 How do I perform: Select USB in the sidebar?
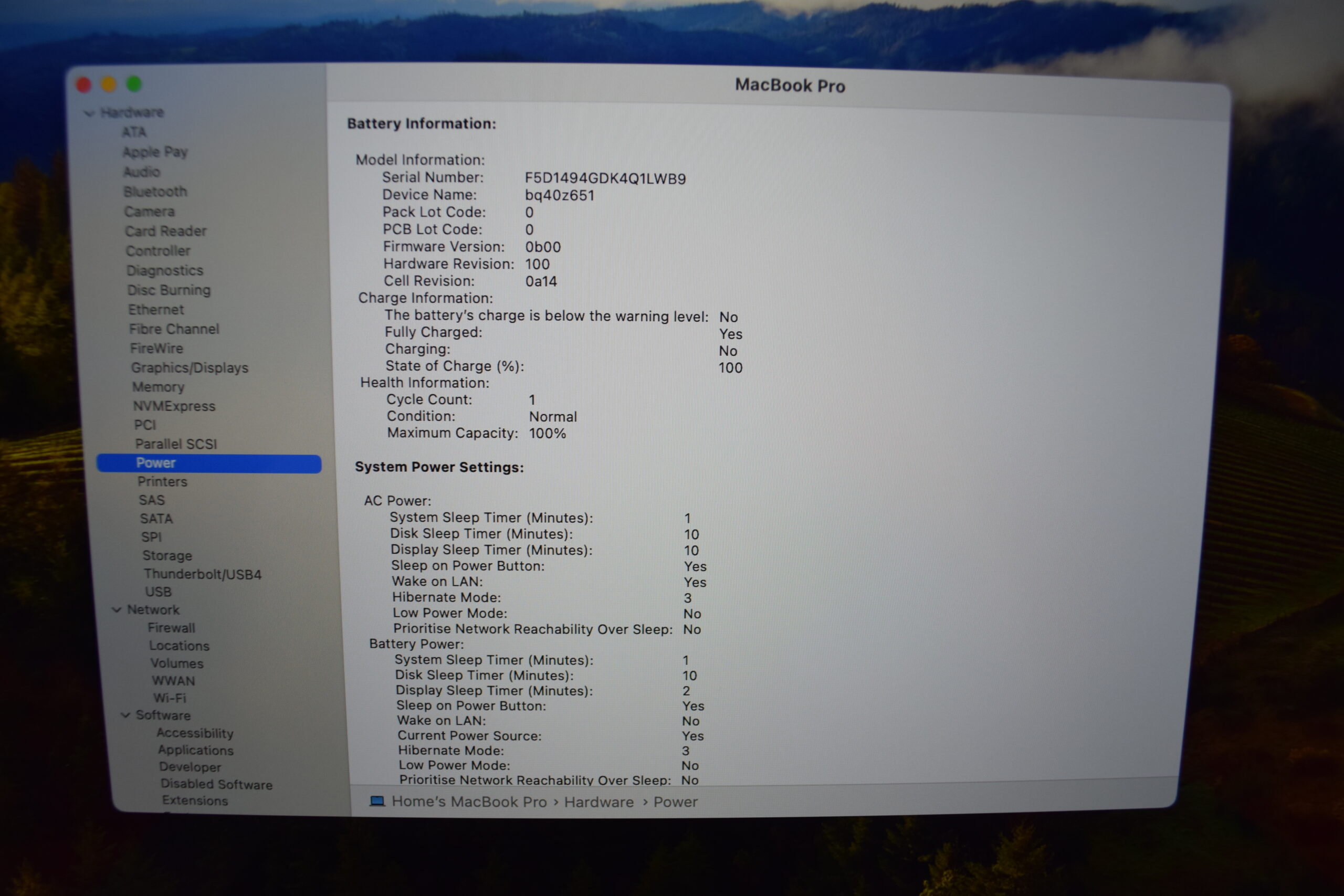[158, 592]
